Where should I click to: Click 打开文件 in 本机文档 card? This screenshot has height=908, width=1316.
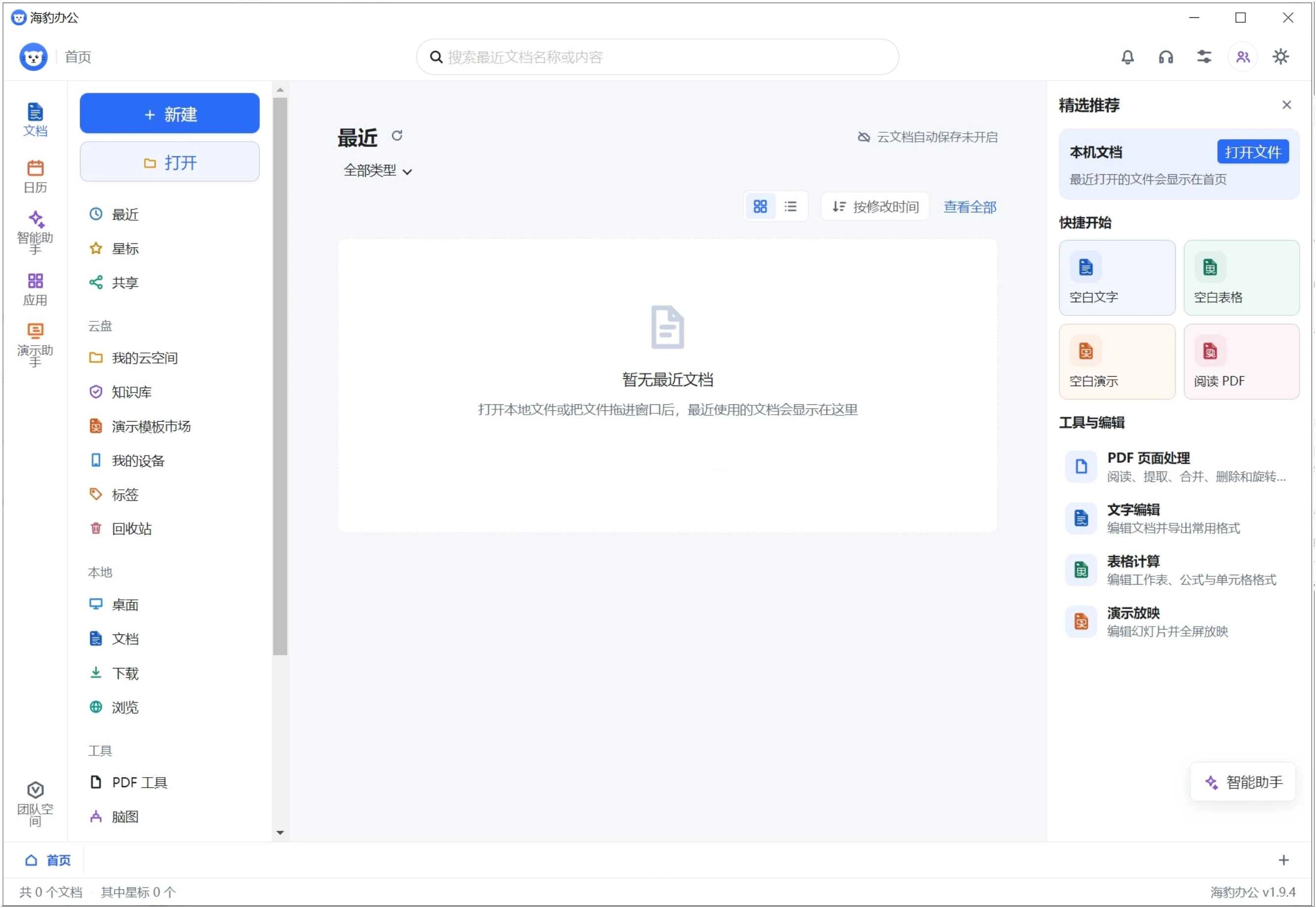[x=1252, y=152]
